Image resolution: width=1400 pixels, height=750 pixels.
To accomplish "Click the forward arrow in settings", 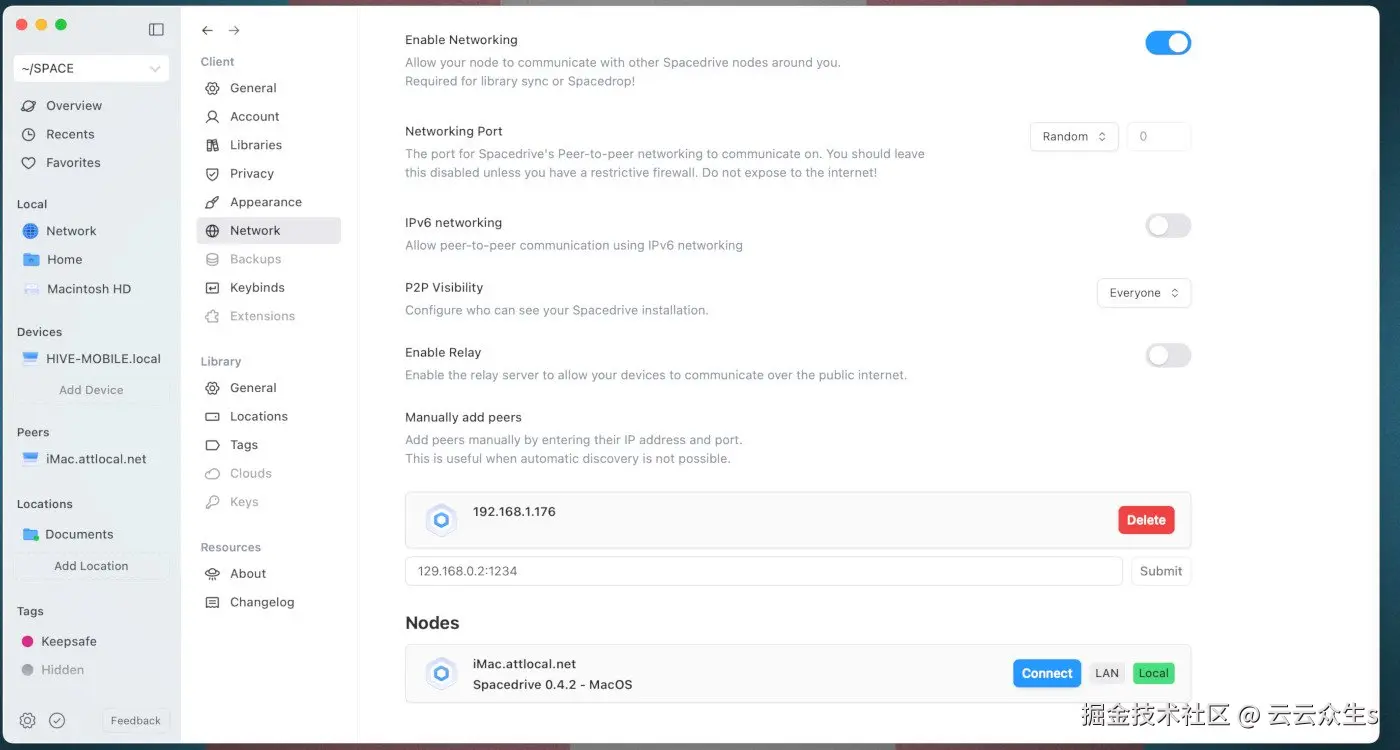I will tap(234, 31).
